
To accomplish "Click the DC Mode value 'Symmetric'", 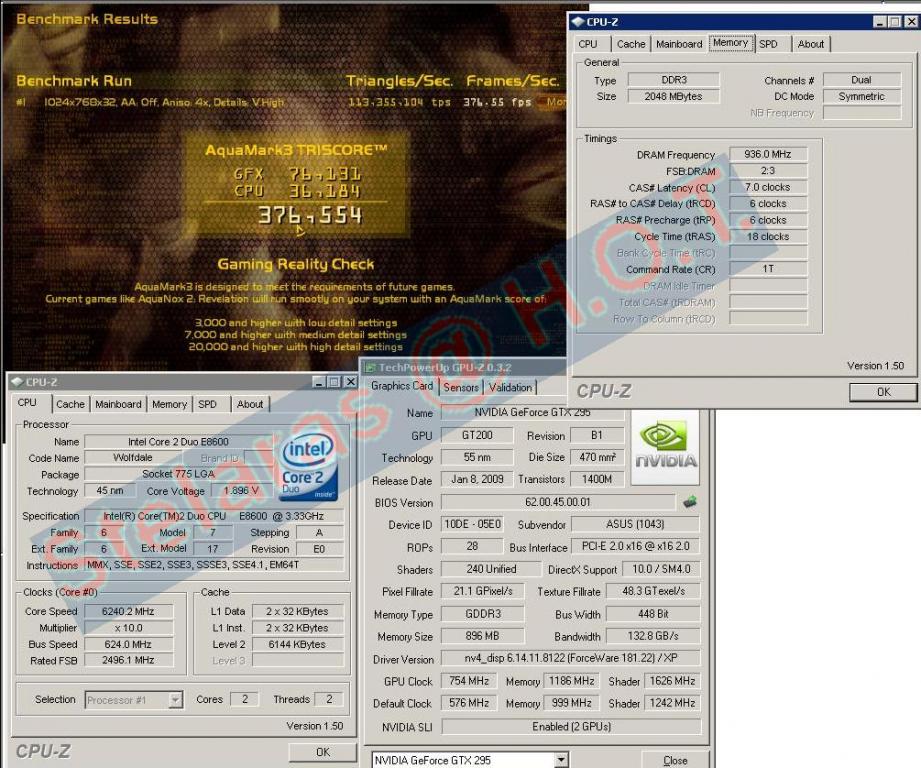I will (x=862, y=96).
